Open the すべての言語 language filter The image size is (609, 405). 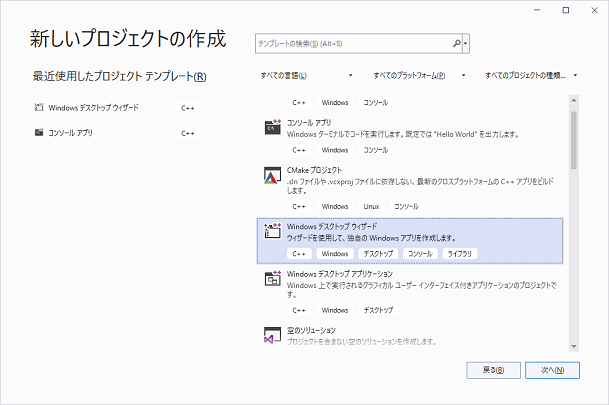[306, 75]
